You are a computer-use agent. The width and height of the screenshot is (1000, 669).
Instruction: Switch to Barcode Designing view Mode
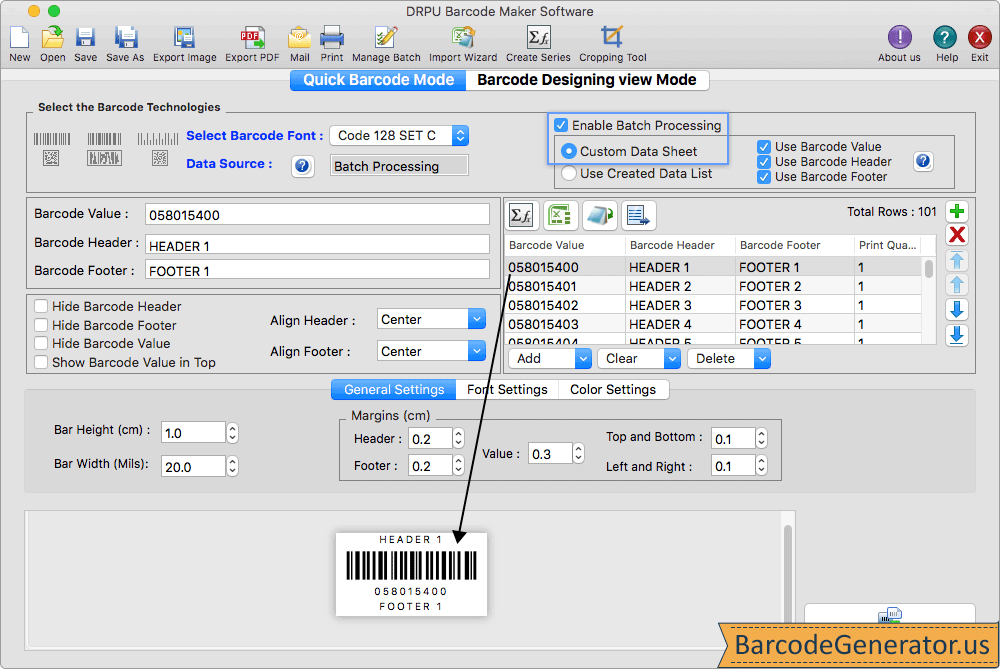tap(587, 80)
